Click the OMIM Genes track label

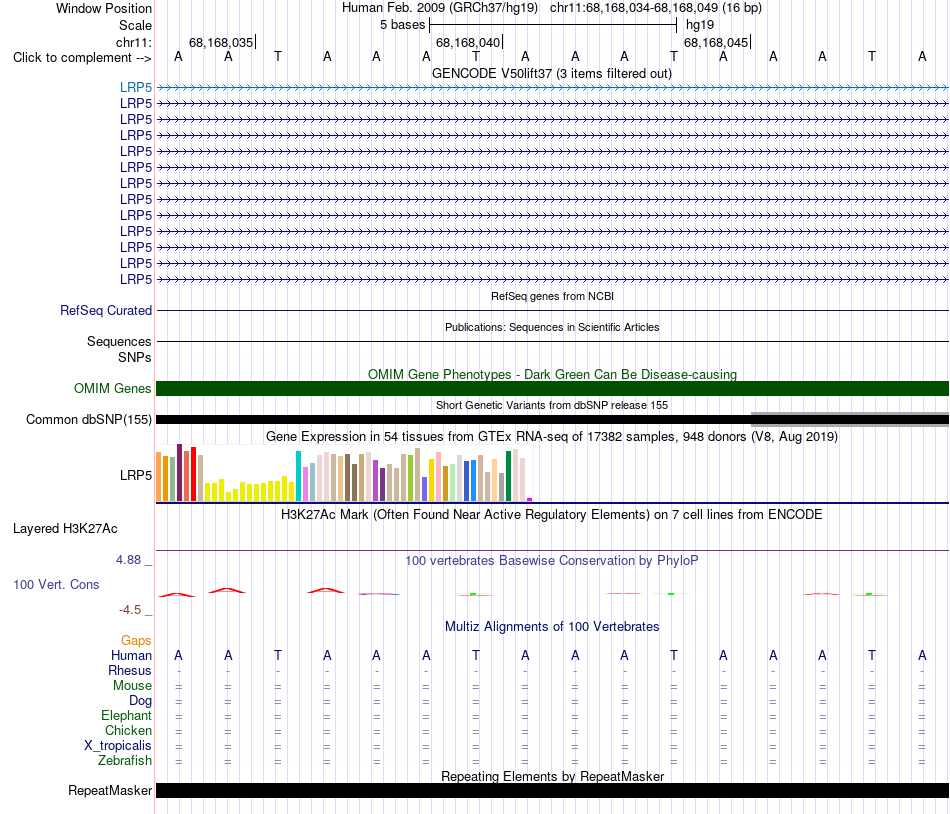112,388
